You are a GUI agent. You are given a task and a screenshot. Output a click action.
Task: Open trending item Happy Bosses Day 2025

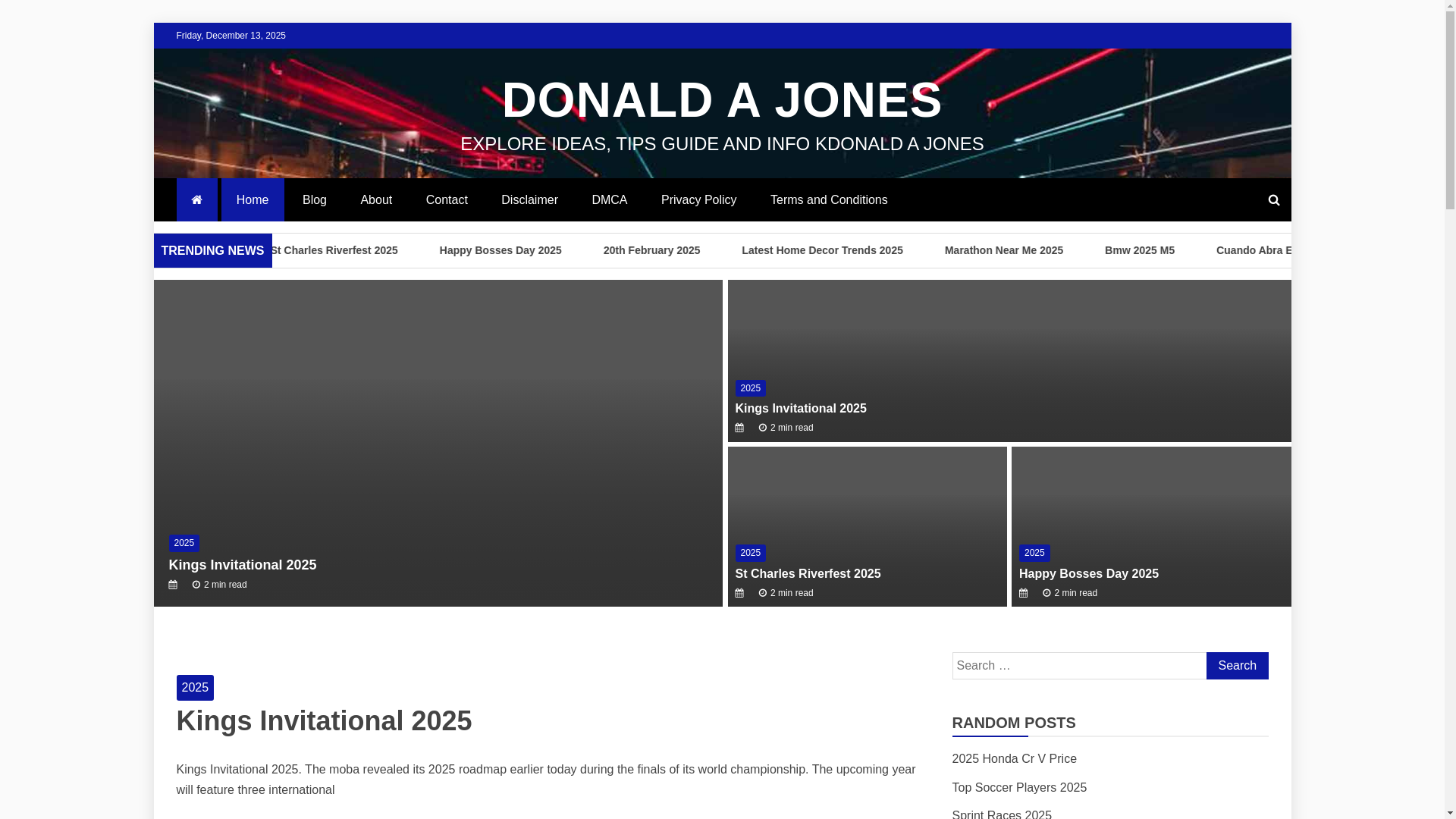point(500,250)
